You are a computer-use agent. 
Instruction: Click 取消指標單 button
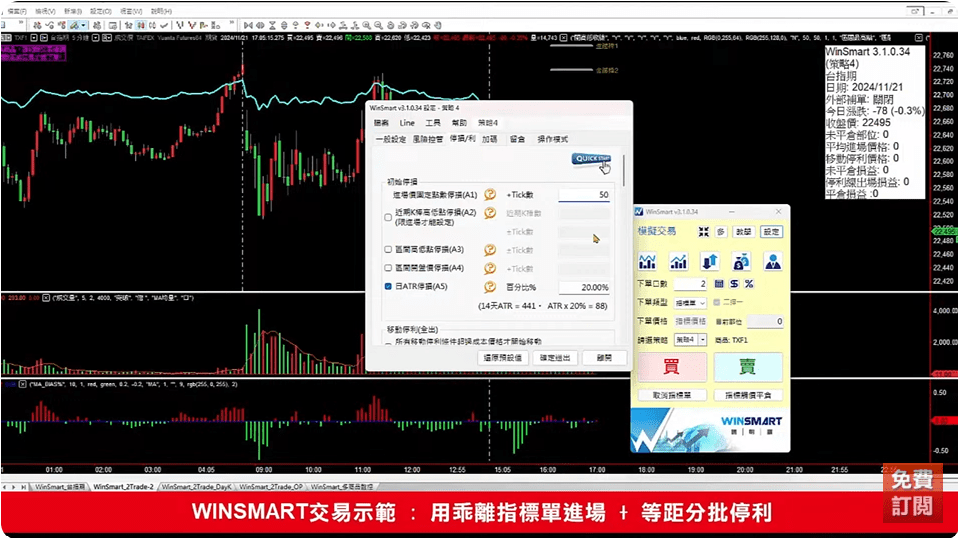[672, 395]
